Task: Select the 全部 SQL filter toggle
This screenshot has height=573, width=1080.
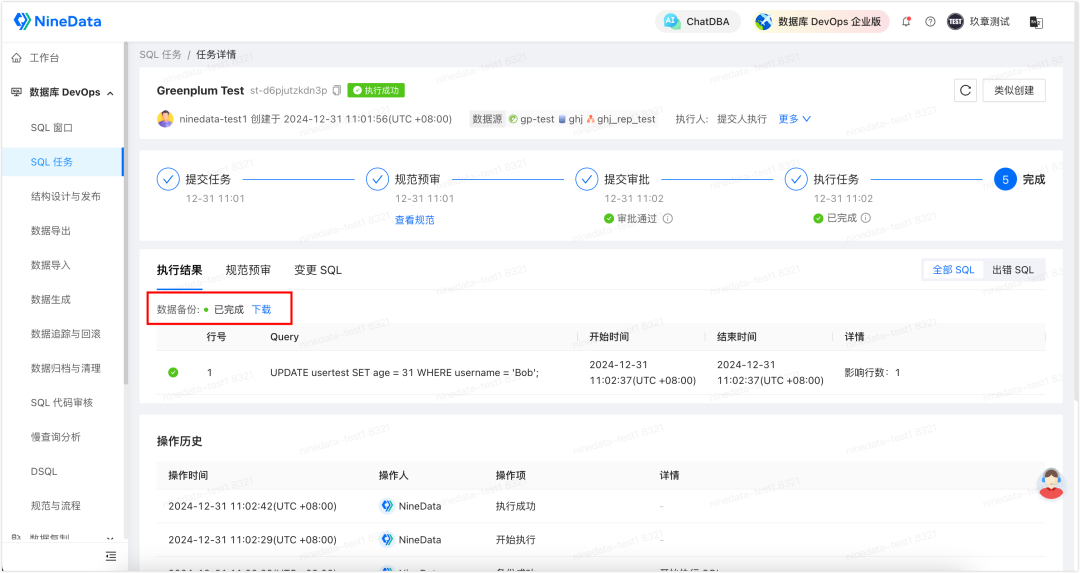Action: coord(952,270)
